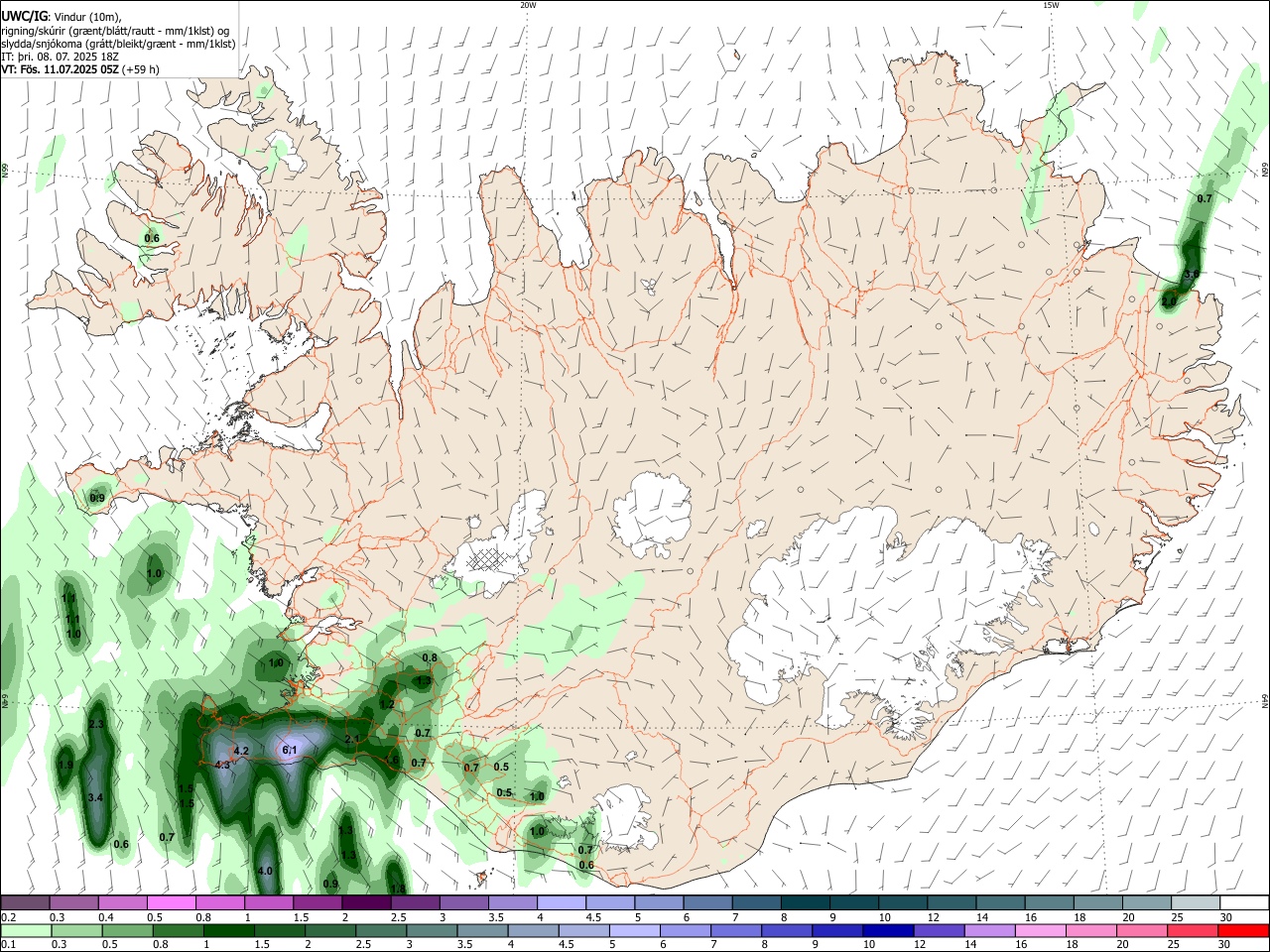Click the bright pink swatch right of label 0.5
Viewport: 1270px width, 952px height.
(171, 903)
